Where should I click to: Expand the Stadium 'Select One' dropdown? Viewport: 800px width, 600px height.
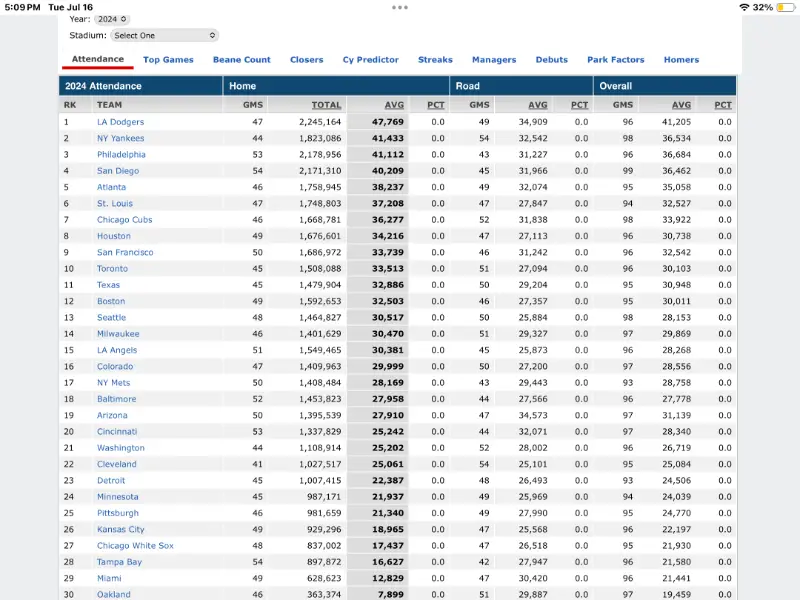(164, 35)
